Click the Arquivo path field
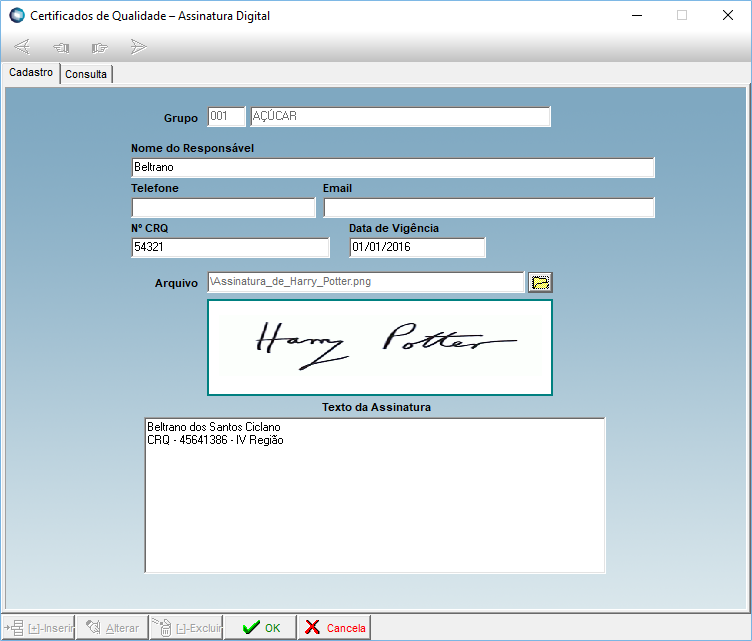Screen dimensions: 752x641 [x=366, y=282]
